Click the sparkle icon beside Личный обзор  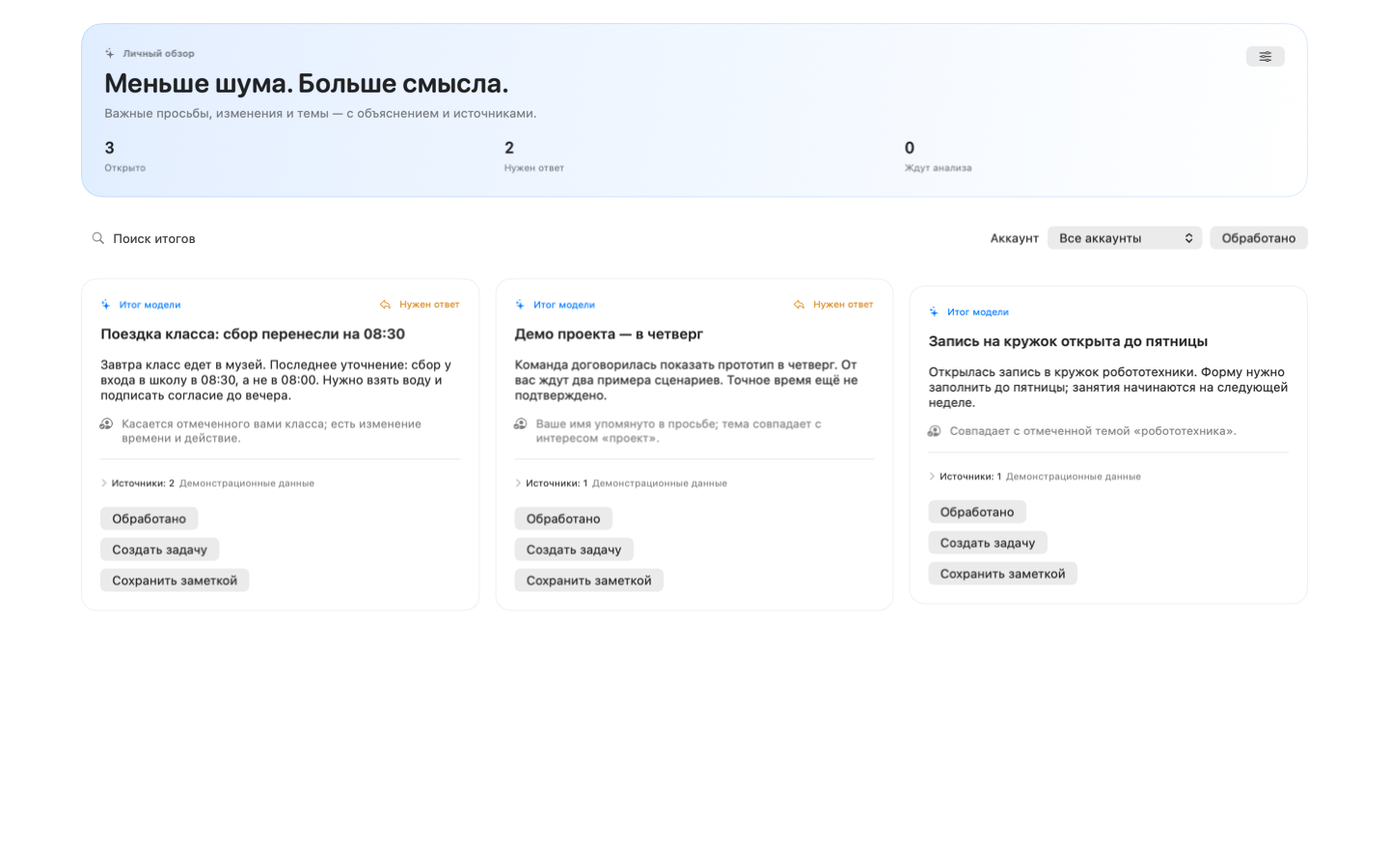pyautogui.click(x=110, y=54)
